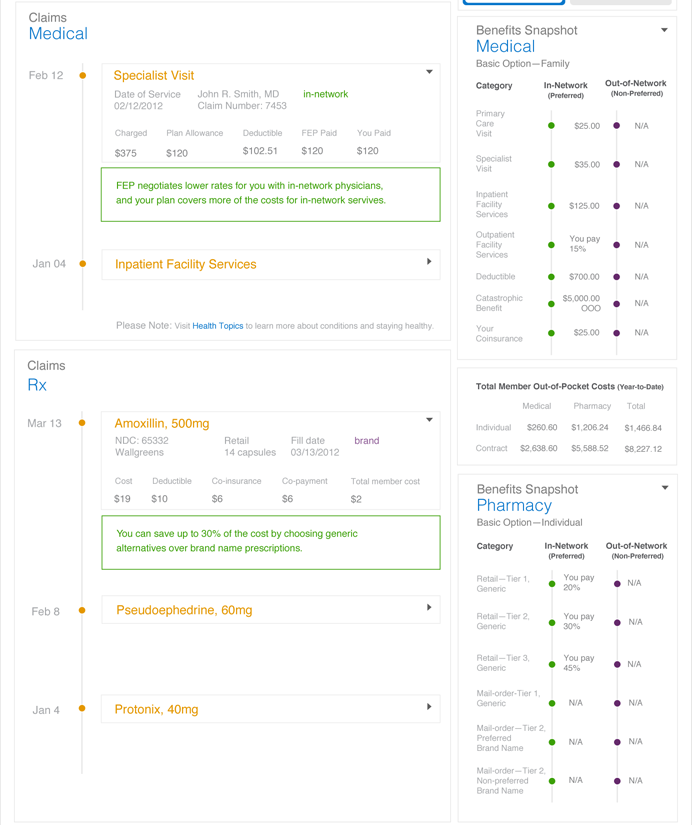
Task: Click green dot for Retail—Tier 1, Generic
Action: (552, 583)
